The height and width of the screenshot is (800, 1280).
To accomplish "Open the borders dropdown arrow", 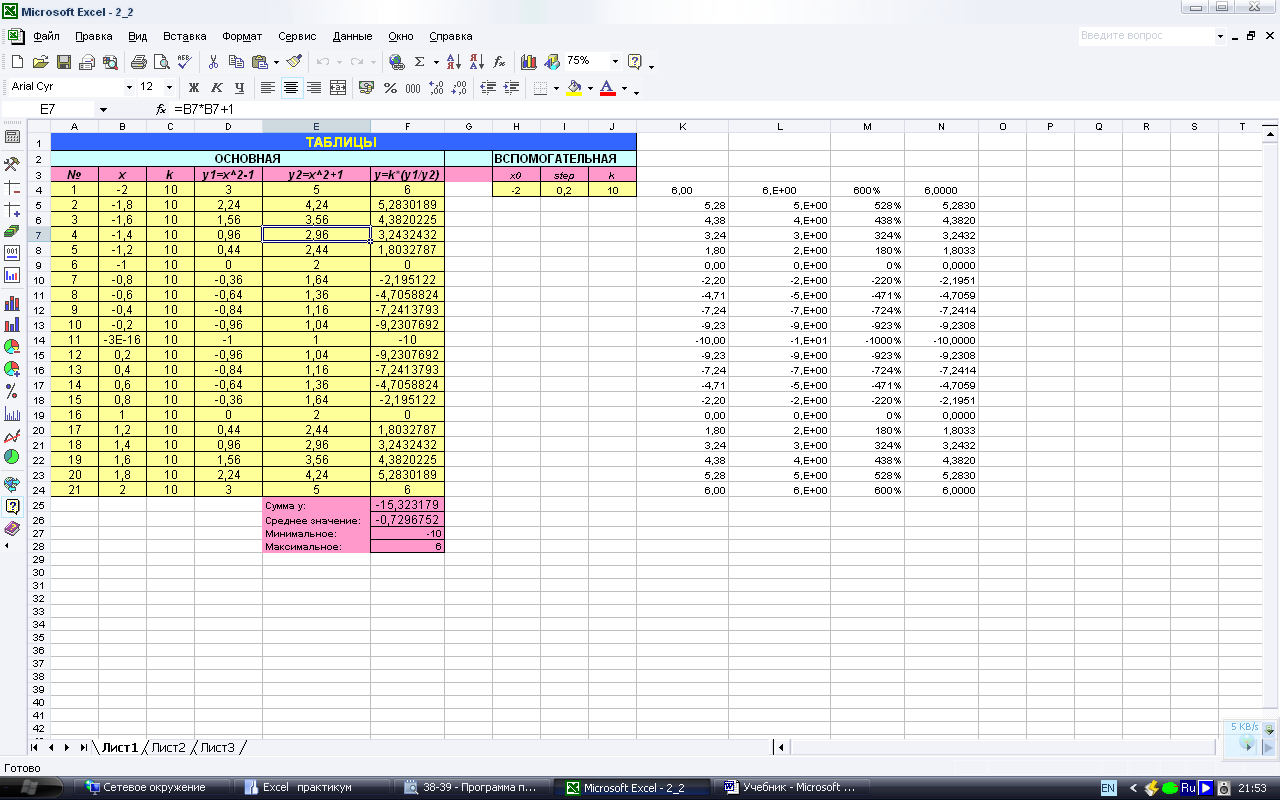I will pos(556,88).
